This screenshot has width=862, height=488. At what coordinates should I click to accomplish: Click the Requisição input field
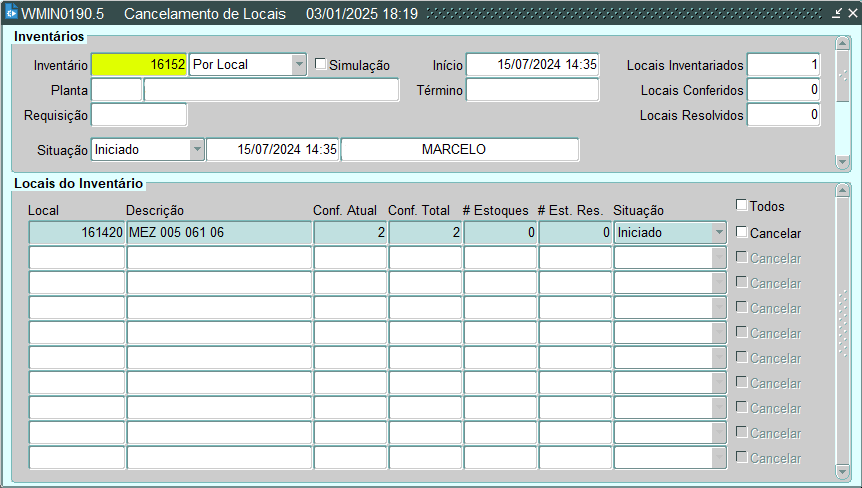139,115
